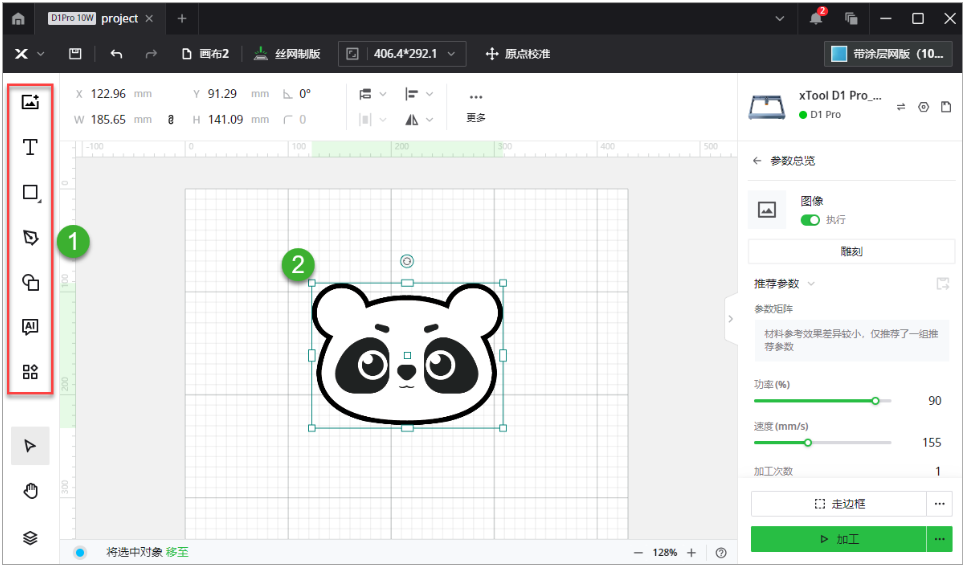Toggle the 执行 switch for the image
The image size is (965, 567).
click(810, 220)
